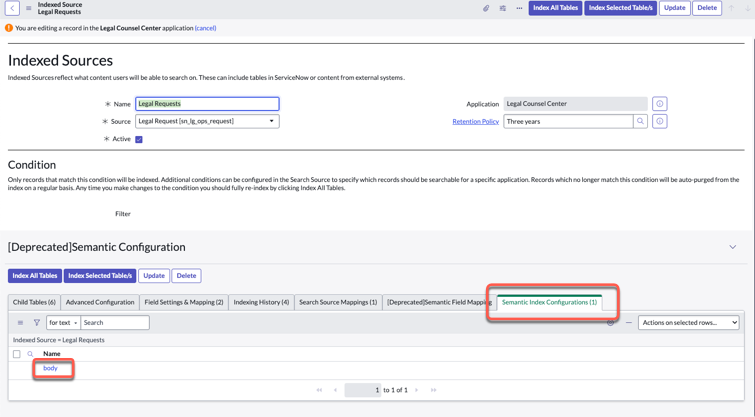
Task: Open Search Source Mappings tab
Action: [x=338, y=302]
